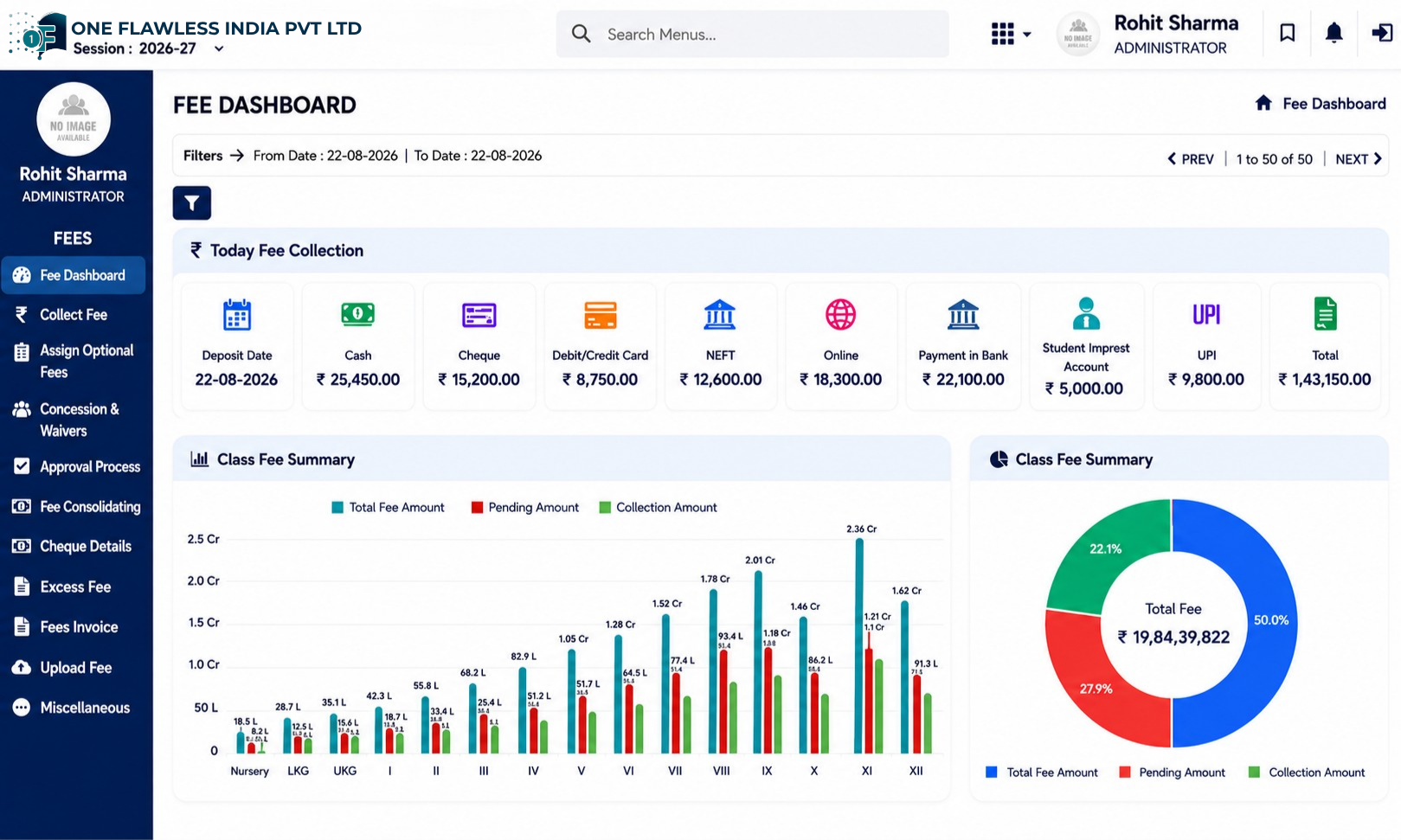Click the header profile avatar thumbnail
Image resolution: width=1401 pixels, height=840 pixels.
click(1078, 35)
